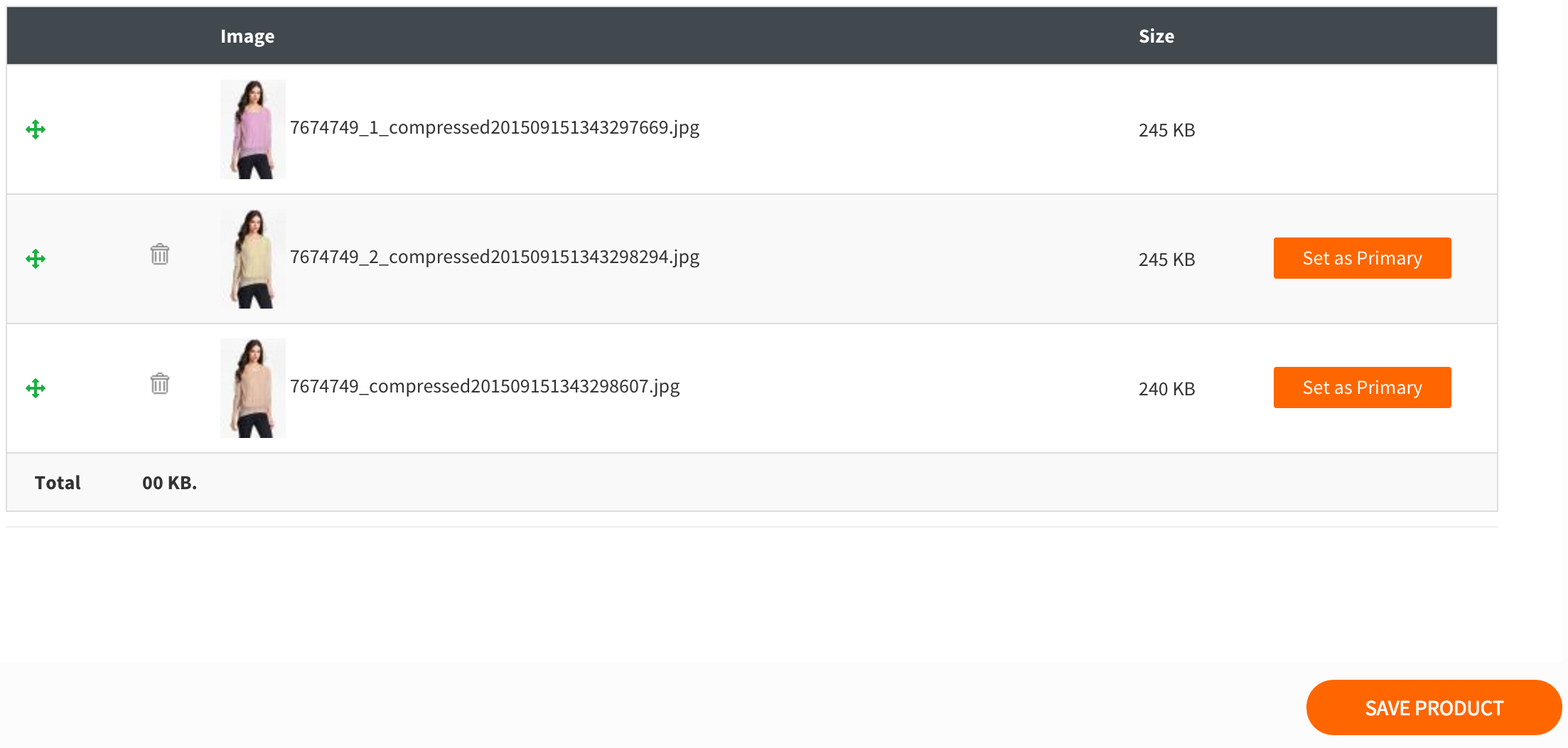Click the Image column header

coord(247,36)
